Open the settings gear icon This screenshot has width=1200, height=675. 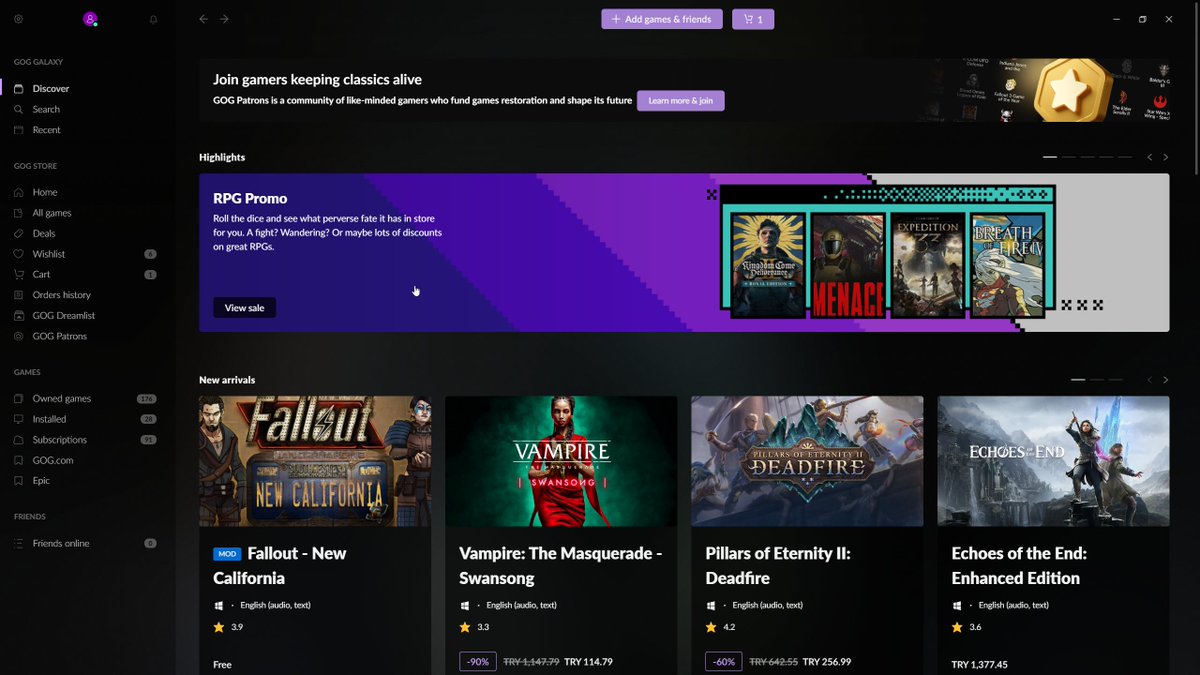click(18, 19)
